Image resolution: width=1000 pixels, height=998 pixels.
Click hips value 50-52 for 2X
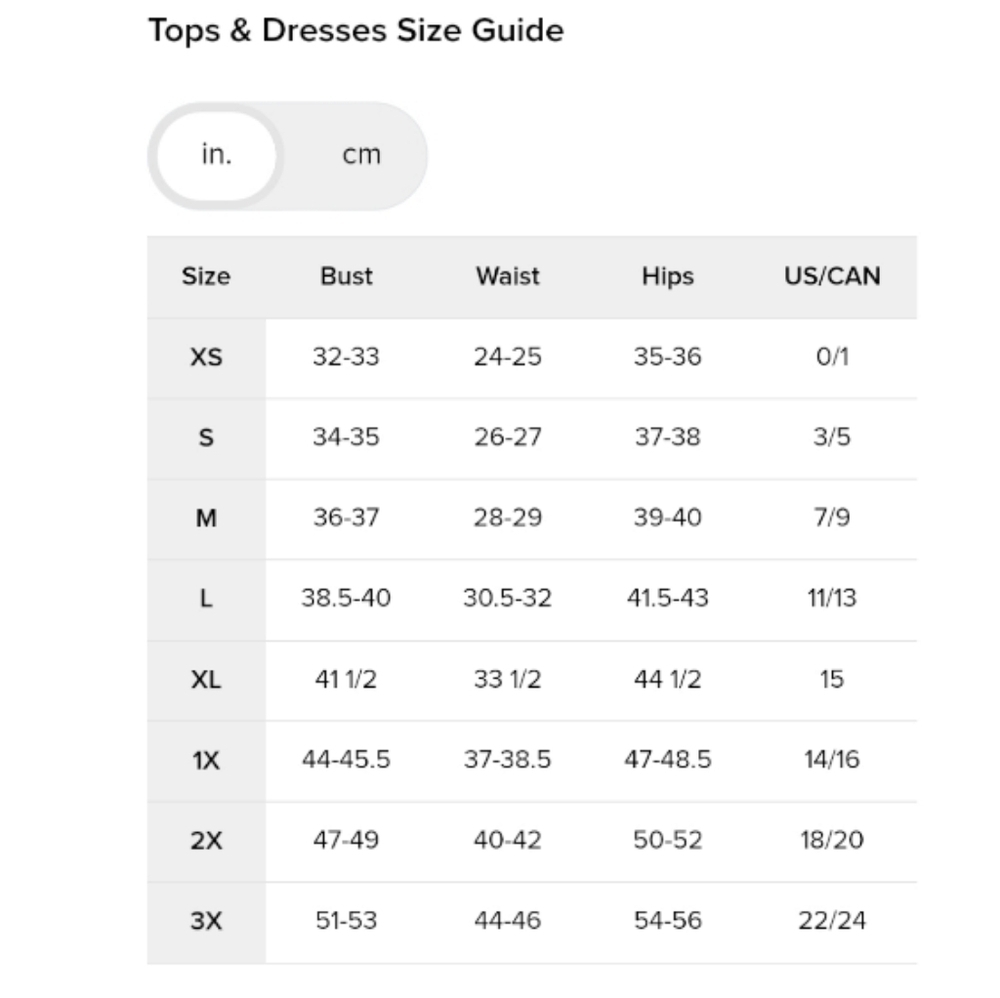668,840
